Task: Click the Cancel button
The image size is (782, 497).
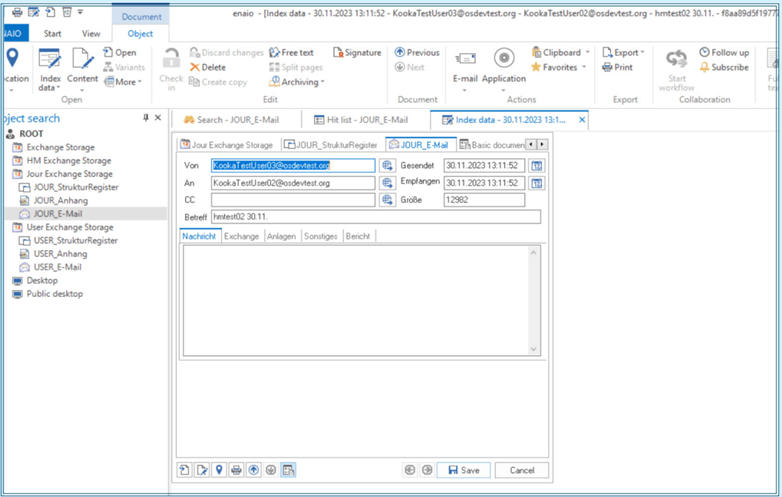Action: click(522, 470)
